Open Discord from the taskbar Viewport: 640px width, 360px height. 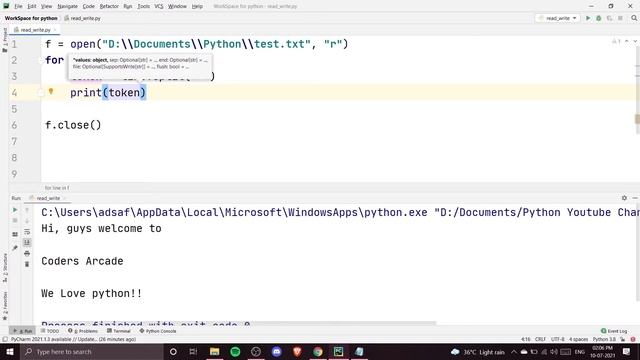click(277, 351)
